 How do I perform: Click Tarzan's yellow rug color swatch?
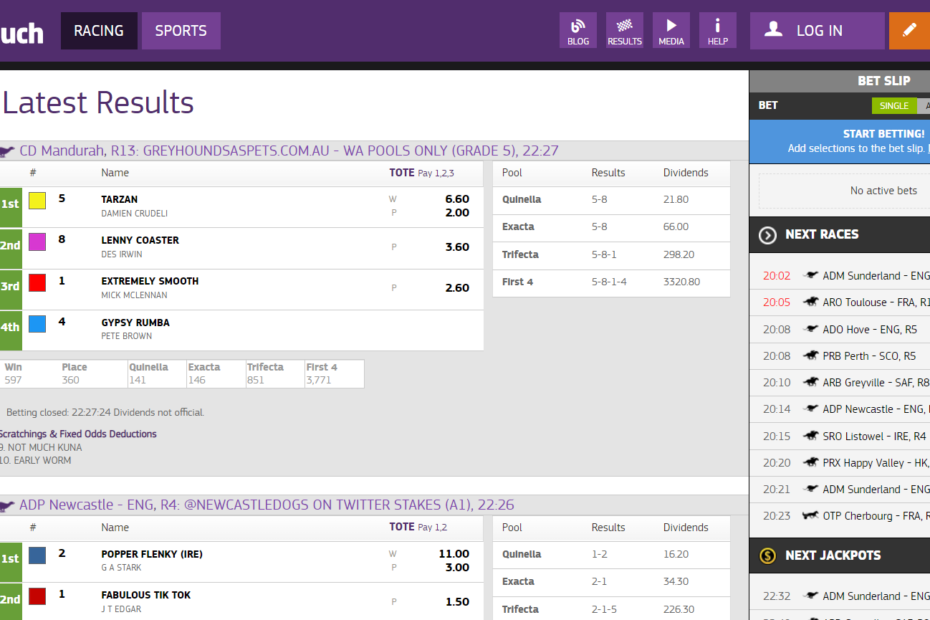[x=37, y=201]
